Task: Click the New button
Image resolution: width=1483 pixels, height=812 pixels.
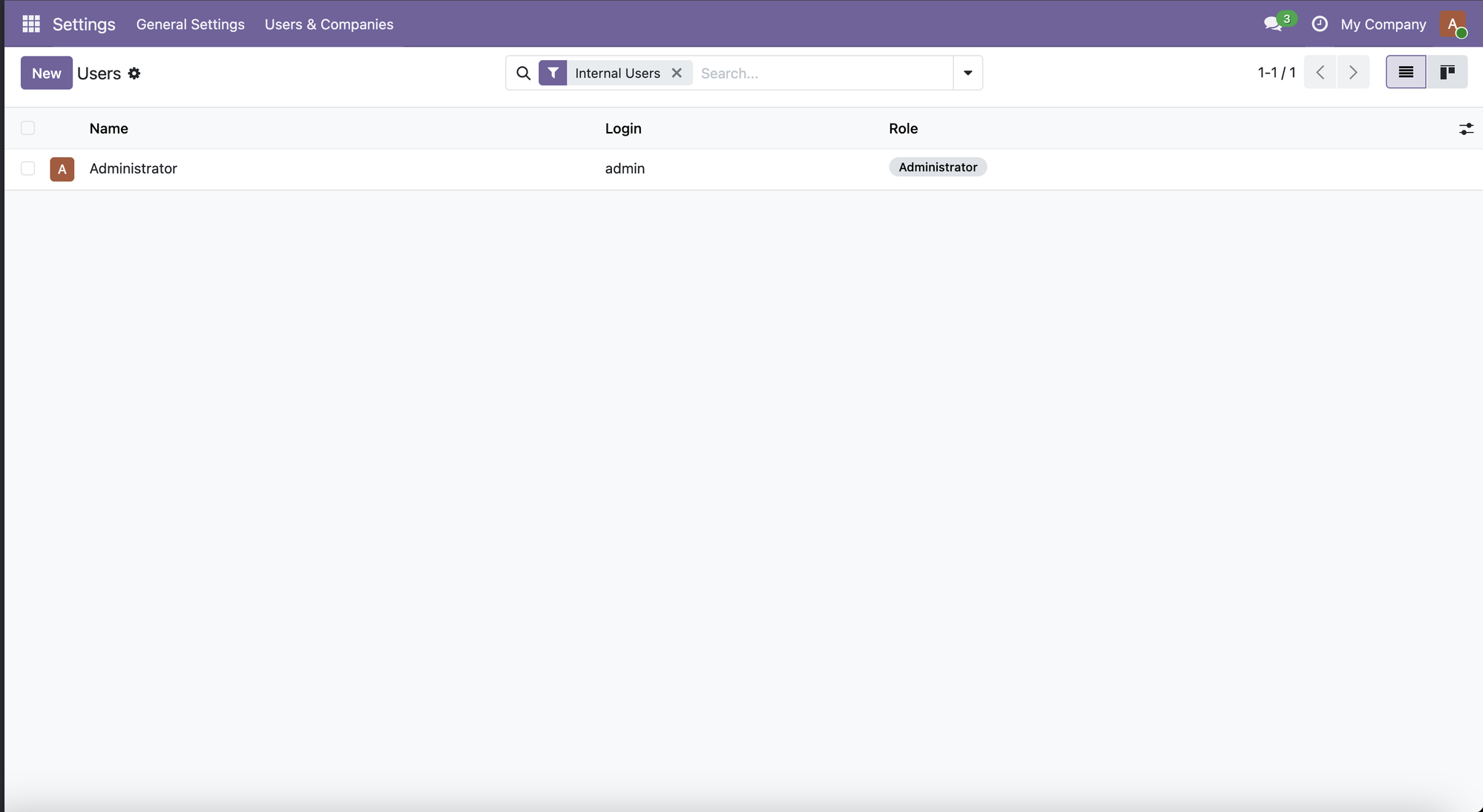Action: click(x=46, y=73)
